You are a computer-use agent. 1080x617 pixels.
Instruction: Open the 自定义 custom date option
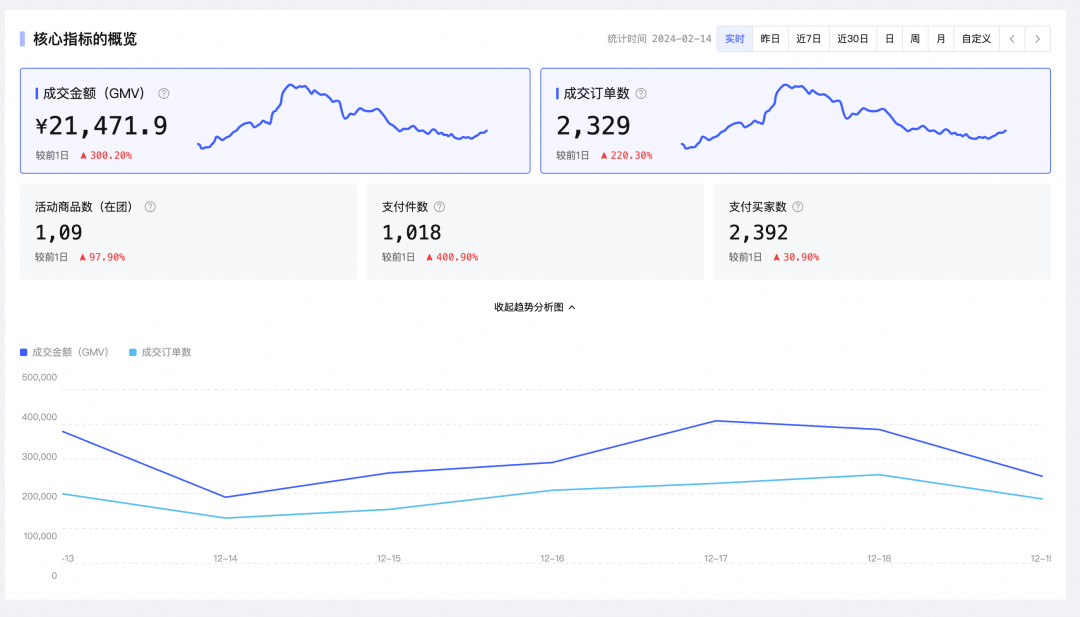[x=976, y=39]
